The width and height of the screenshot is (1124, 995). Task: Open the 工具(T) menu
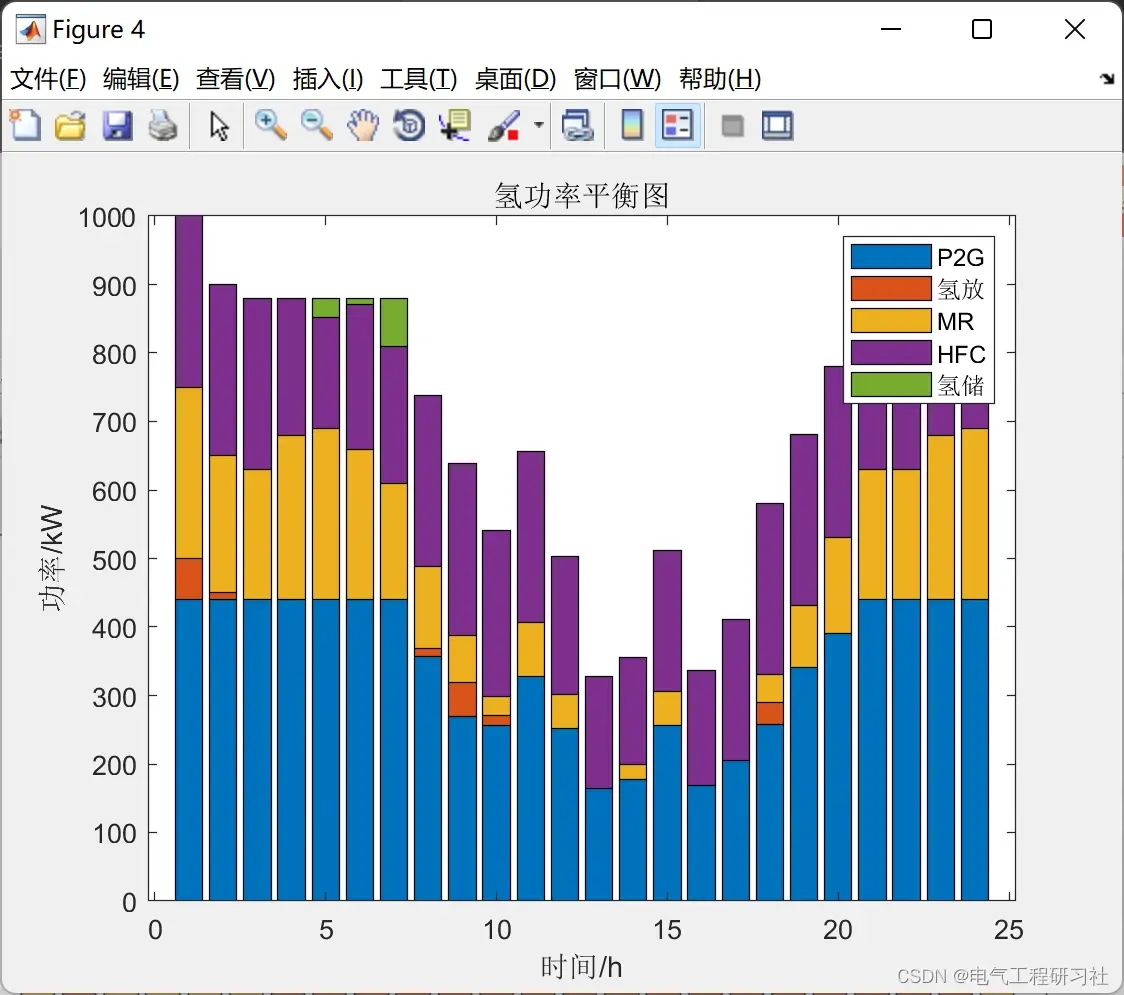419,79
